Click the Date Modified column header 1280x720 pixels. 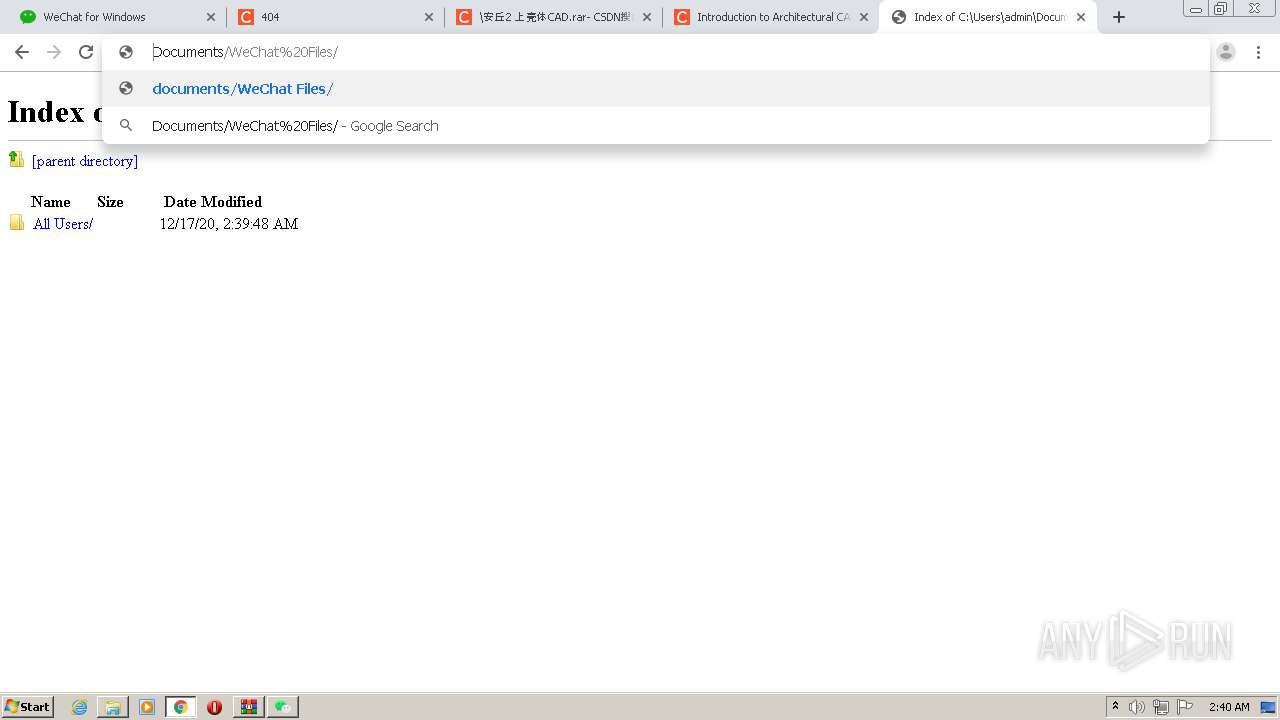click(213, 202)
